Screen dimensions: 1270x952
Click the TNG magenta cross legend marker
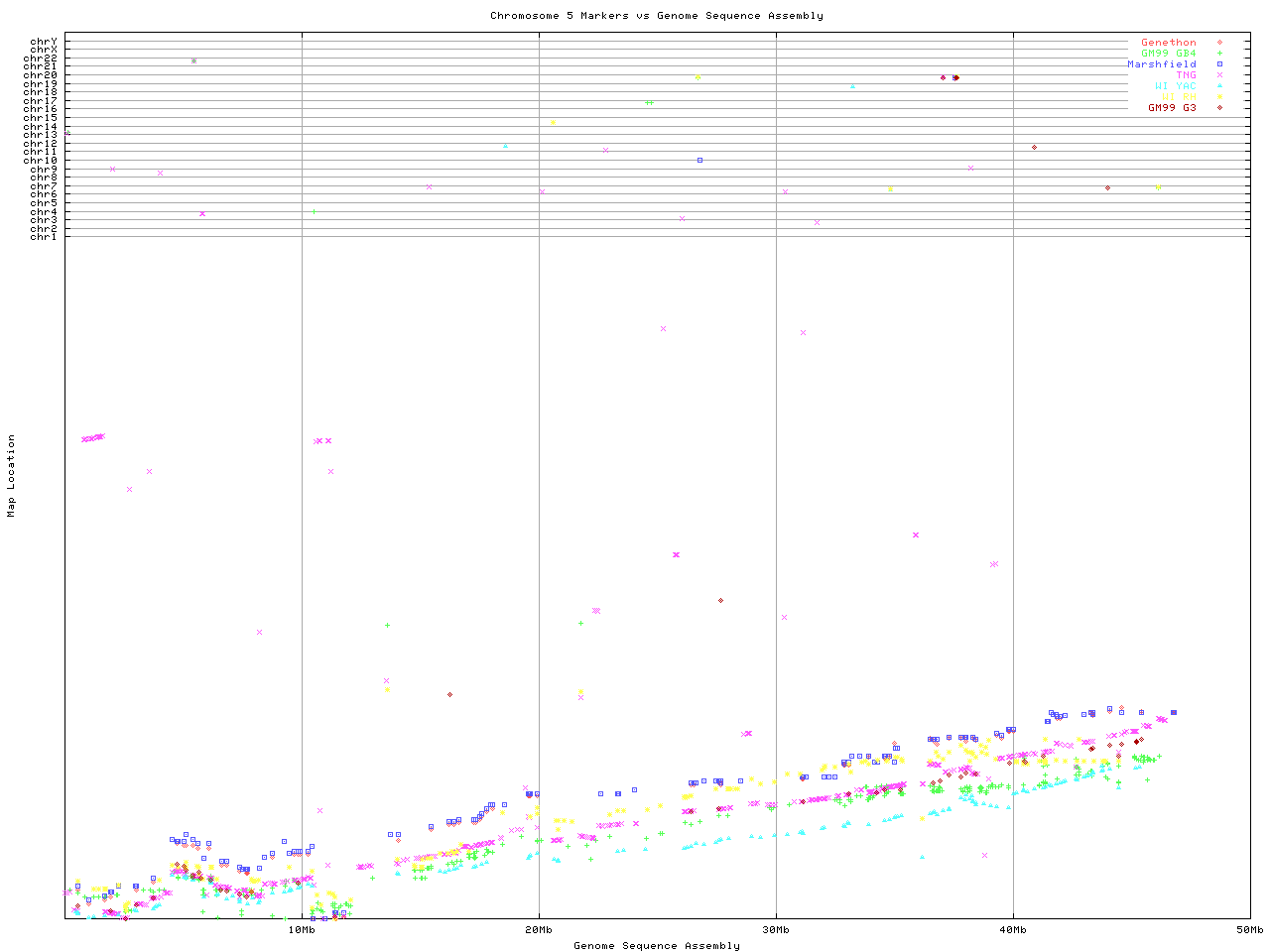[1219, 75]
